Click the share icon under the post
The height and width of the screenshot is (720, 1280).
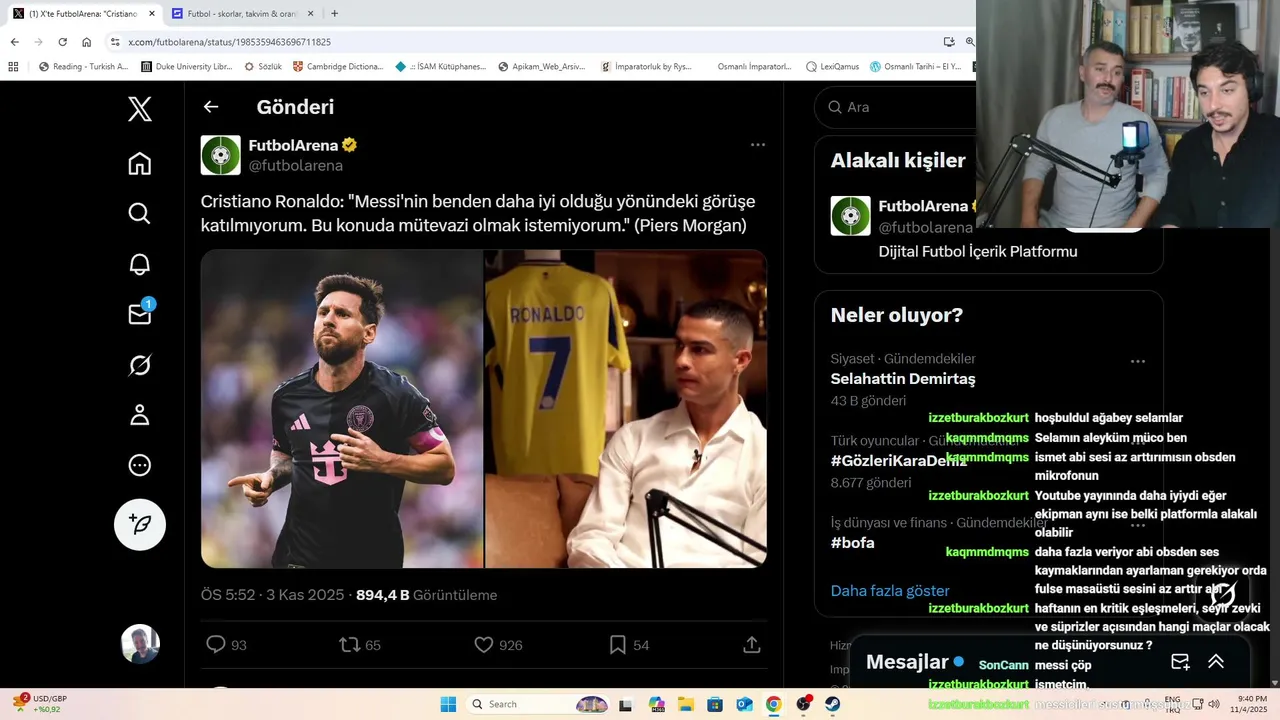coord(752,645)
